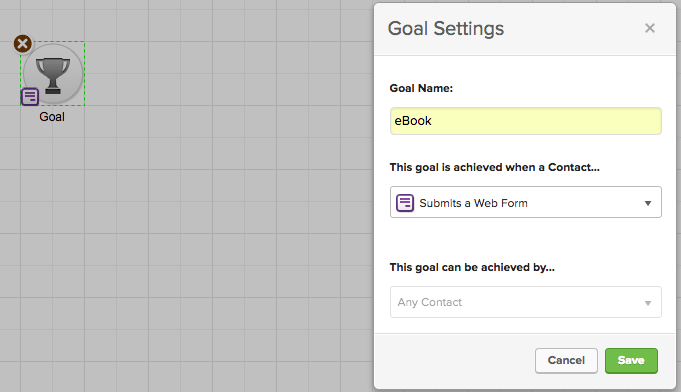Open the Any Contact dropdown
681x392 pixels.
coord(526,302)
